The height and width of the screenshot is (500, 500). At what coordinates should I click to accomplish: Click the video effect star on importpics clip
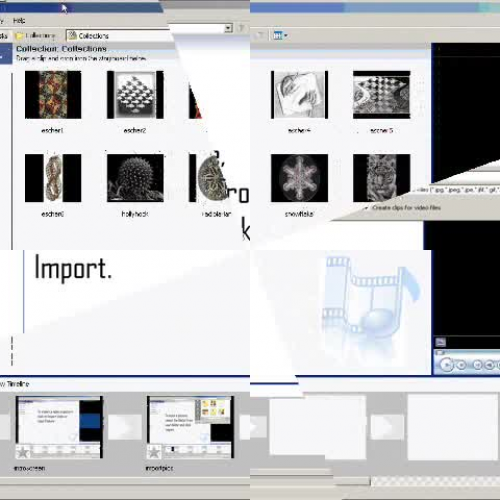pos(154,452)
